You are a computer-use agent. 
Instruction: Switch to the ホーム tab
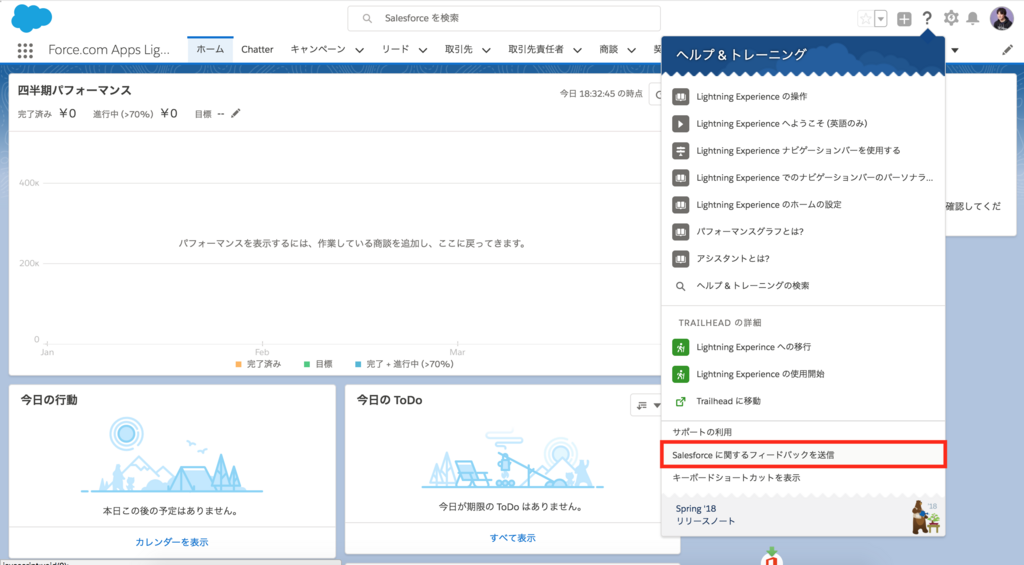(210, 50)
